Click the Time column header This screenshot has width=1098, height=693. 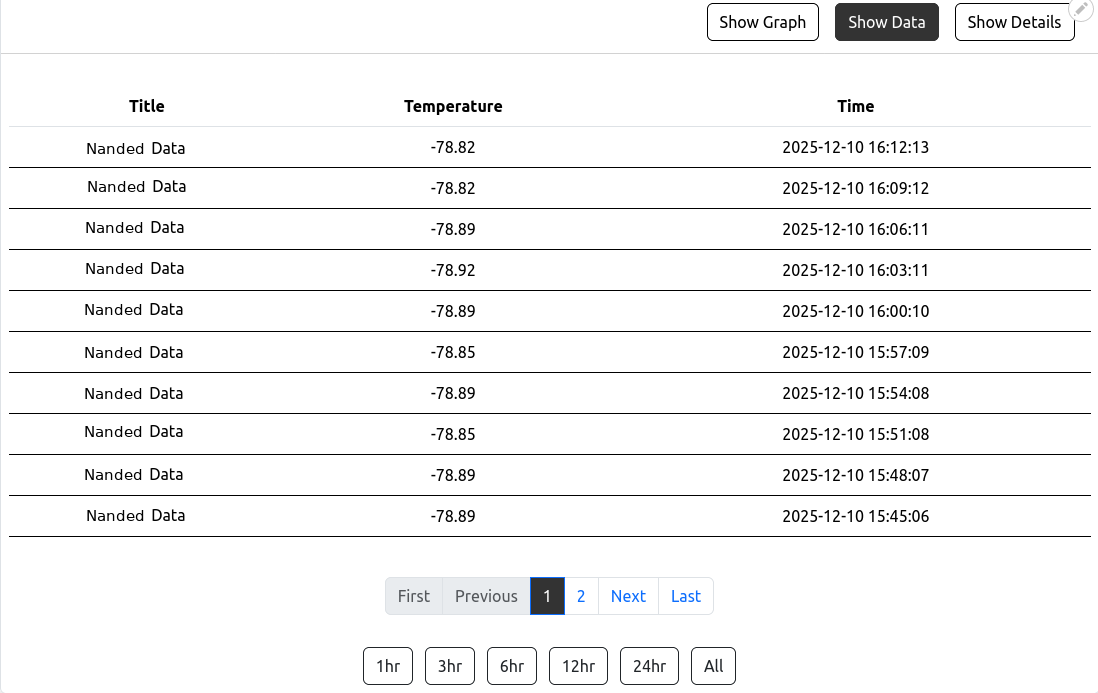855,106
